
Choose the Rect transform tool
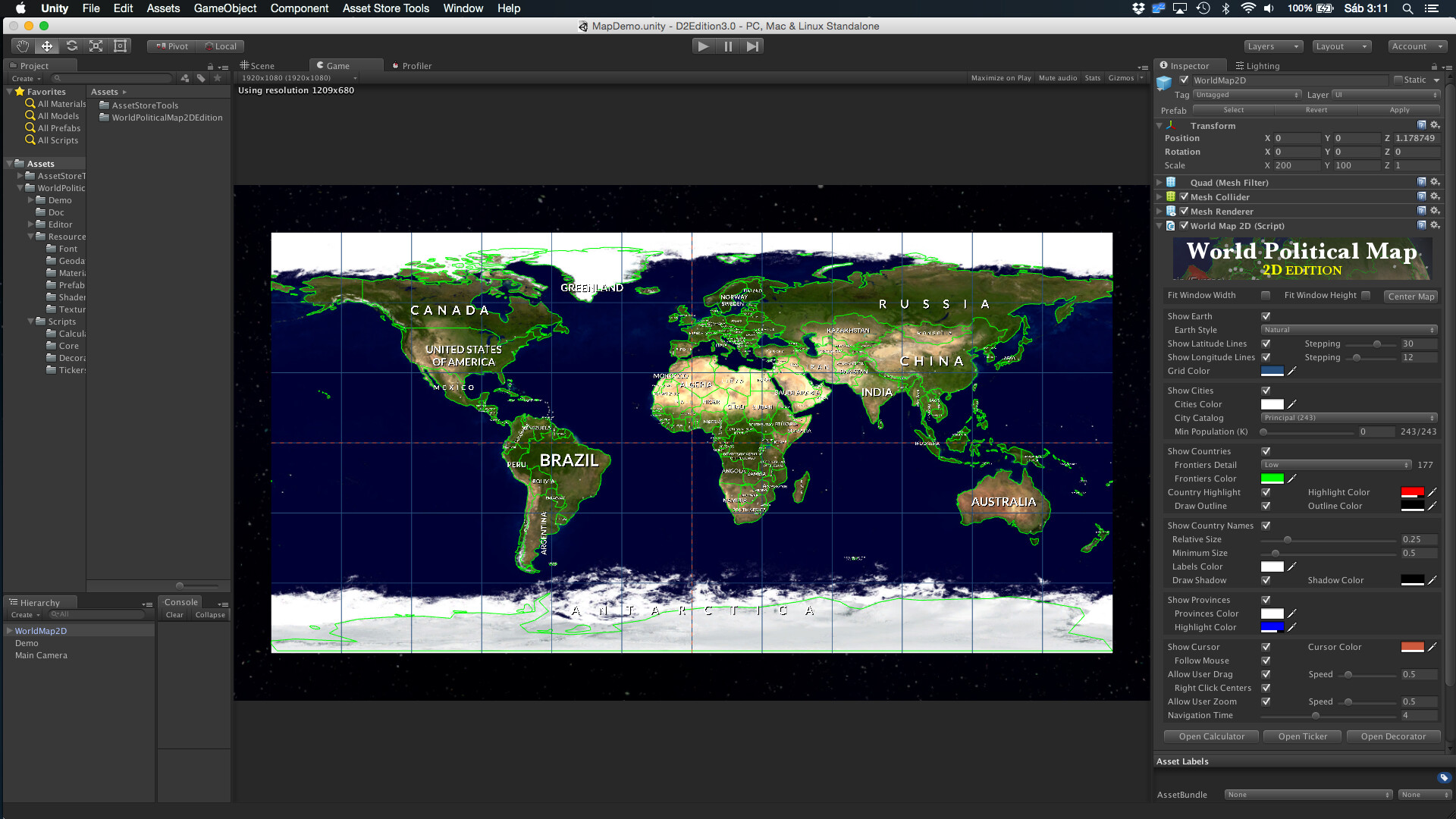point(121,45)
